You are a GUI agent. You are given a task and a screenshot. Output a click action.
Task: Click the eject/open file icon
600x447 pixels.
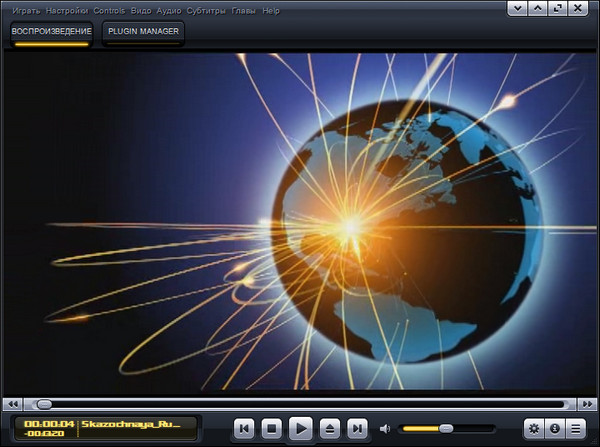click(329, 429)
